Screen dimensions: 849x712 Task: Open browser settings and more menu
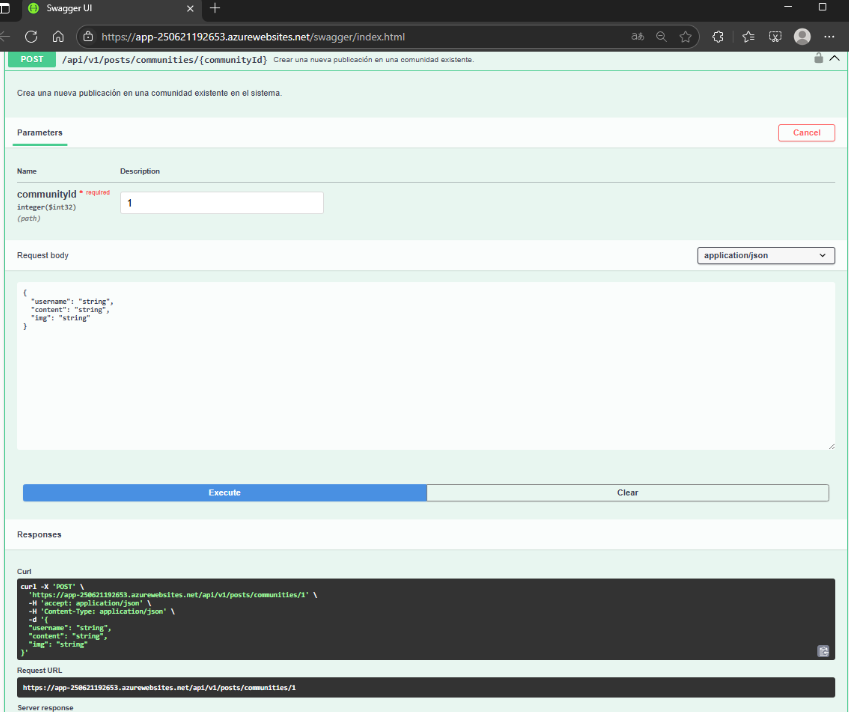click(x=829, y=37)
